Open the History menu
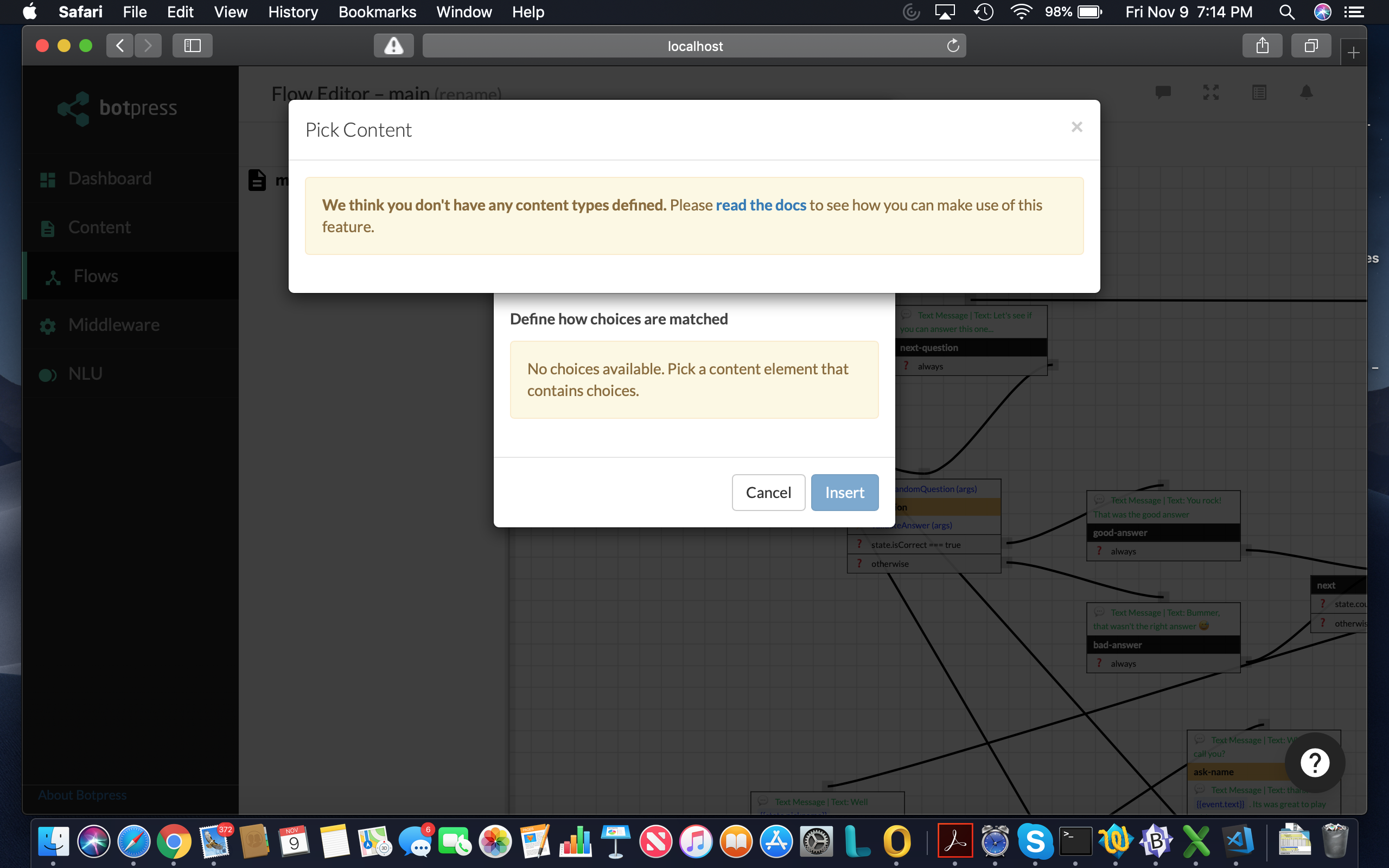 pyautogui.click(x=293, y=11)
